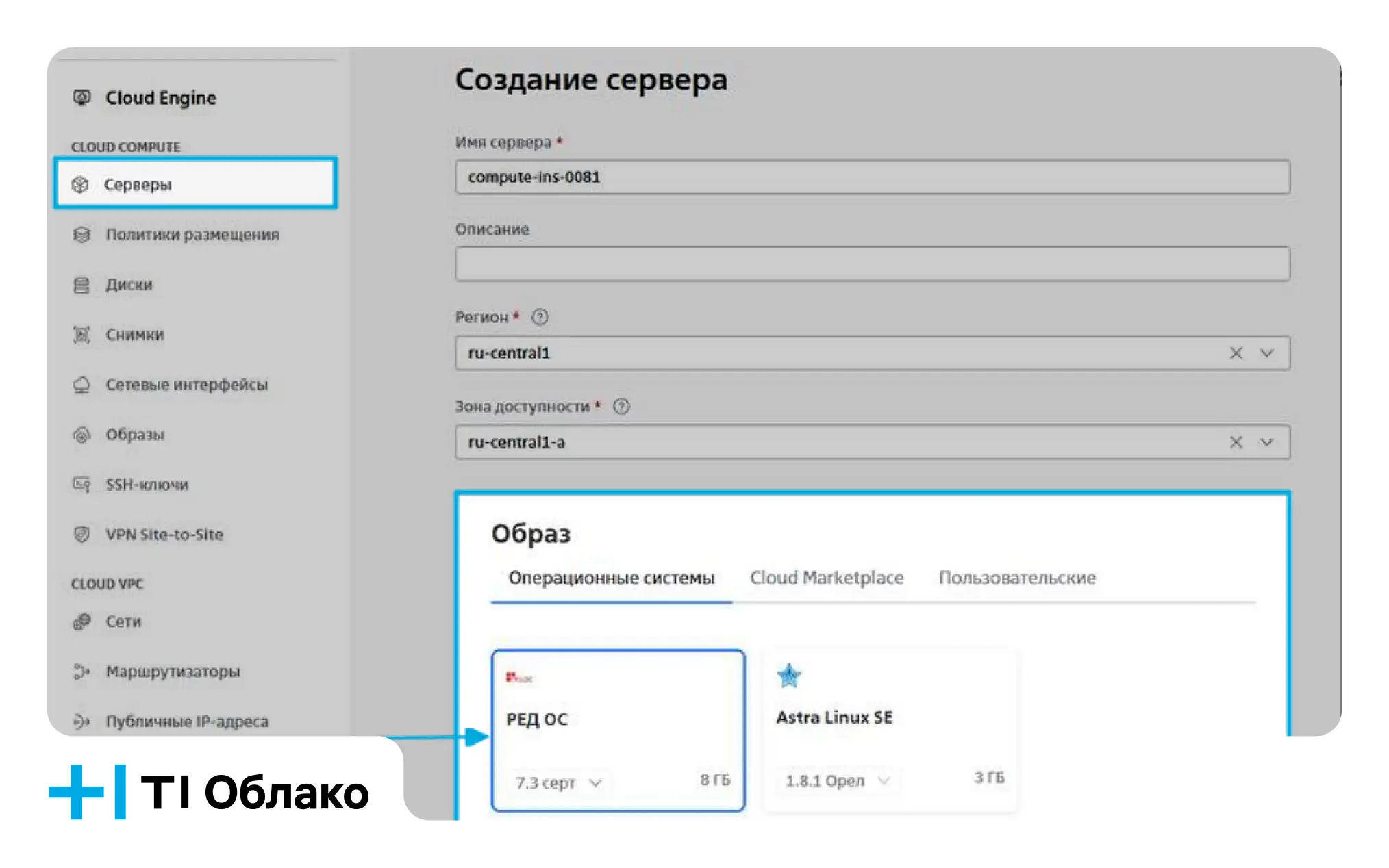
Task: Switch to Пользовательские tab
Action: click(x=1017, y=578)
